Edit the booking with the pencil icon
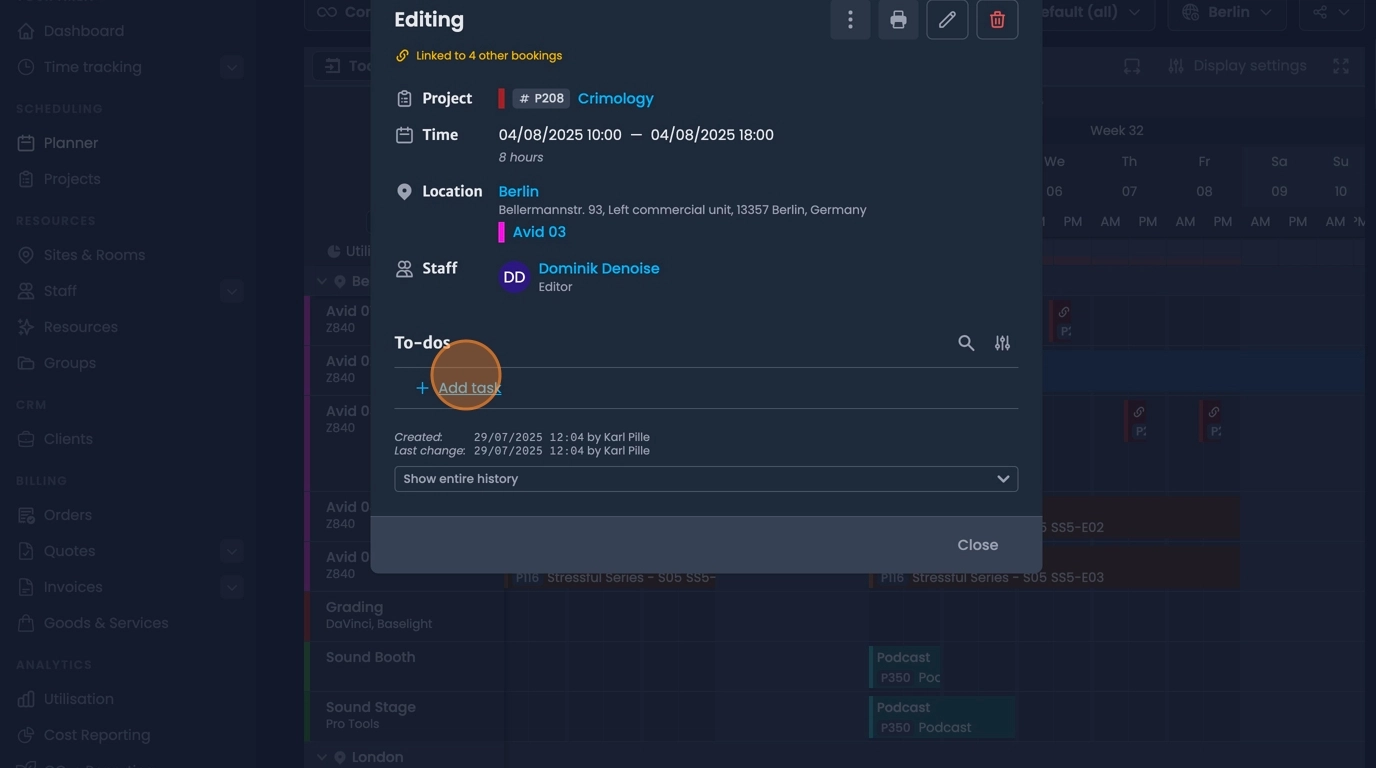 946,19
